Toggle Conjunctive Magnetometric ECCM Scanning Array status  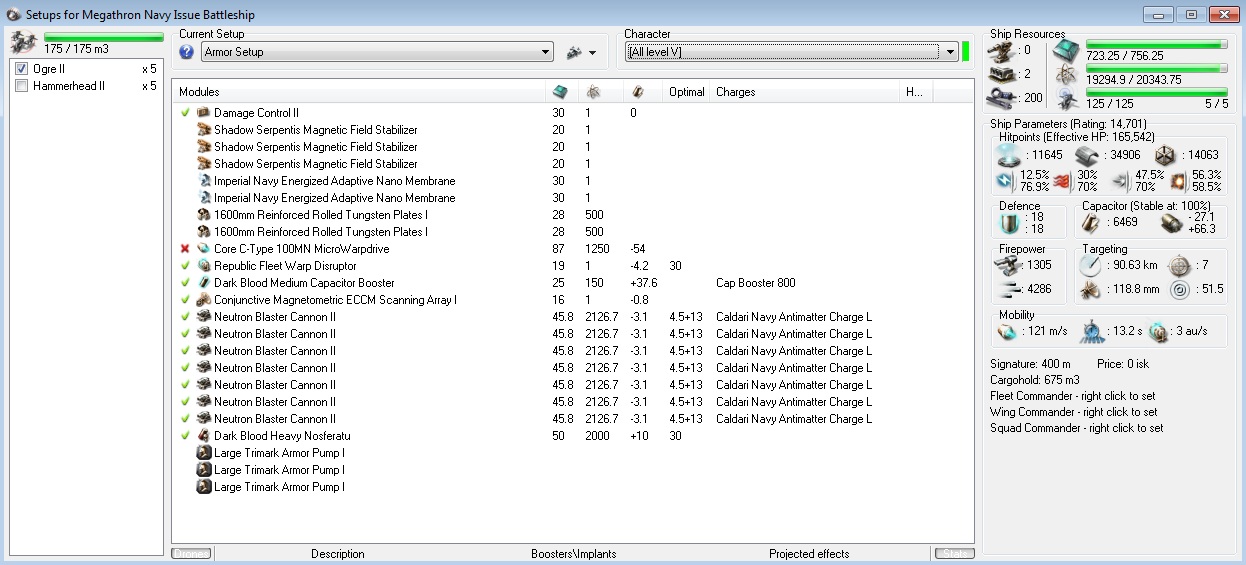click(x=185, y=300)
